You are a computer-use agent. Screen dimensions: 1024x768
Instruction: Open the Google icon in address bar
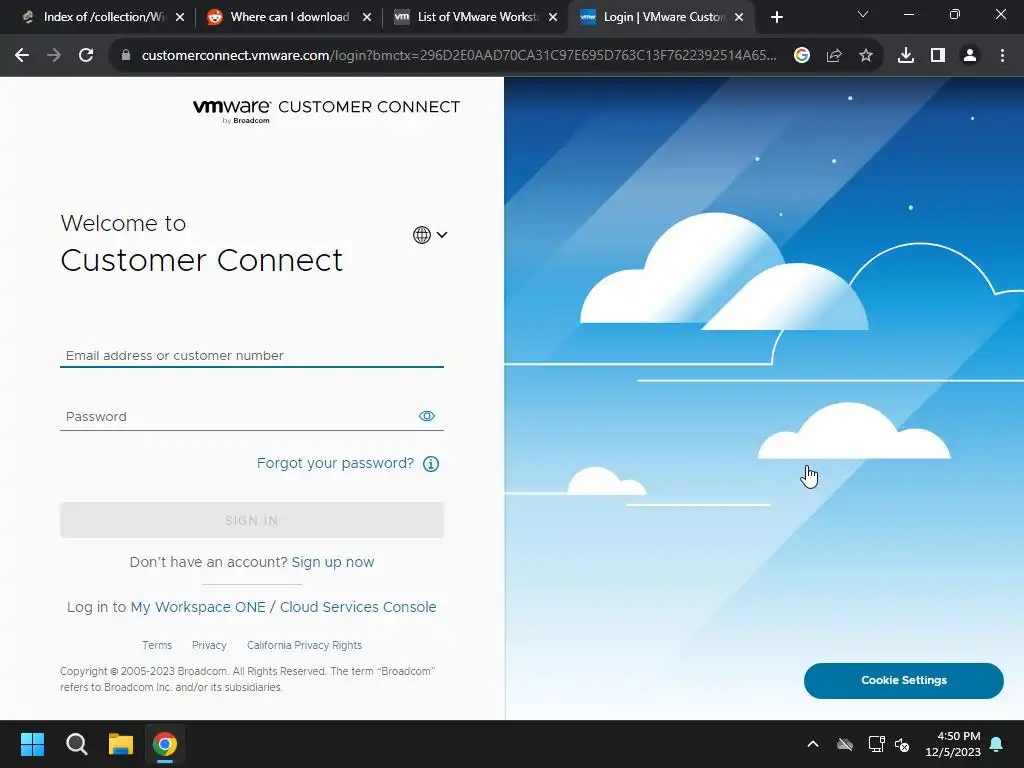pyautogui.click(x=802, y=56)
